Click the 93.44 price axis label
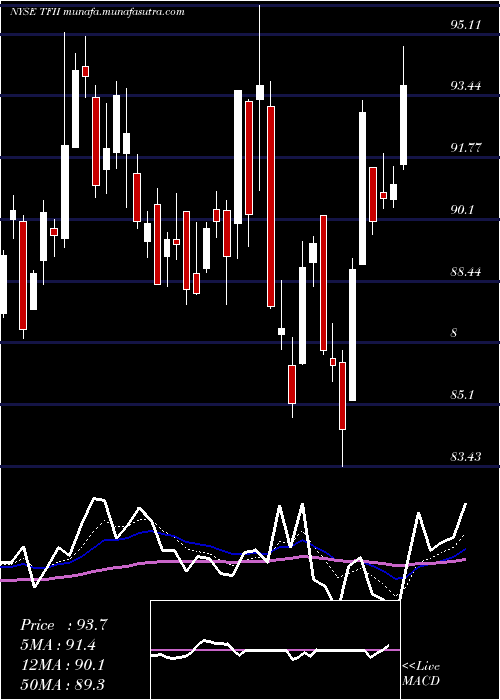Viewport: 500px width, 700px height. click(x=466, y=86)
